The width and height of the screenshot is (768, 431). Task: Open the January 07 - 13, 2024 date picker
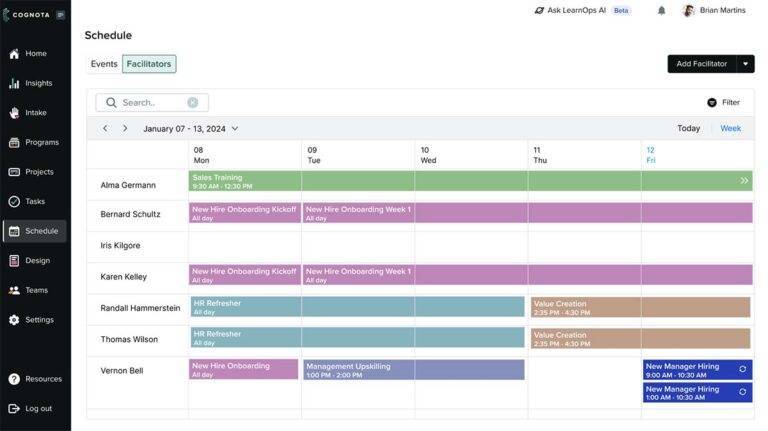(x=190, y=128)
